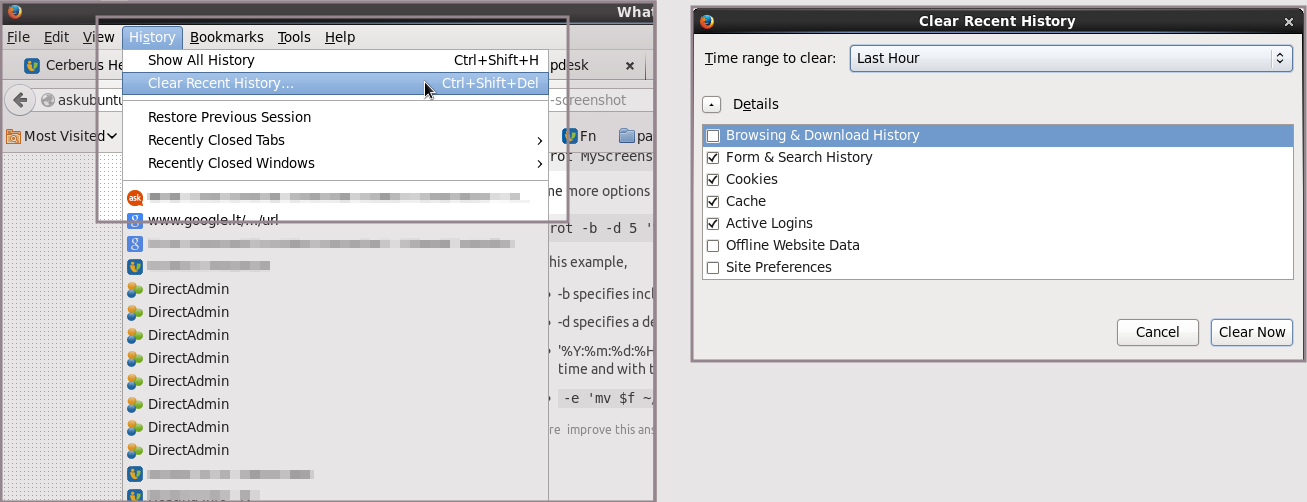1307x502 pixels.
Task: Close the tab ending in 'pdesk'
Action: pos(630,65)
